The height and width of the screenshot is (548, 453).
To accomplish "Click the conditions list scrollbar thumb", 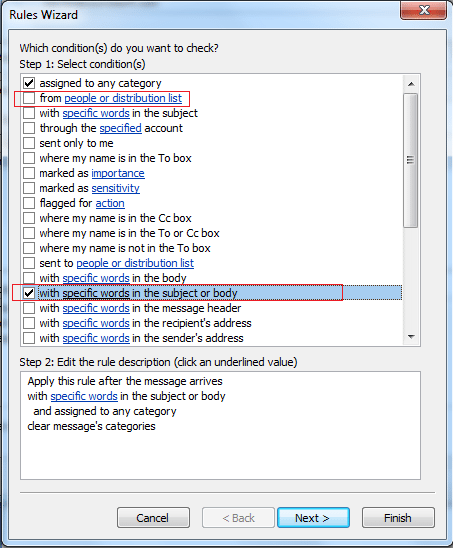I will pyautogui.click(x=411, y=160).
